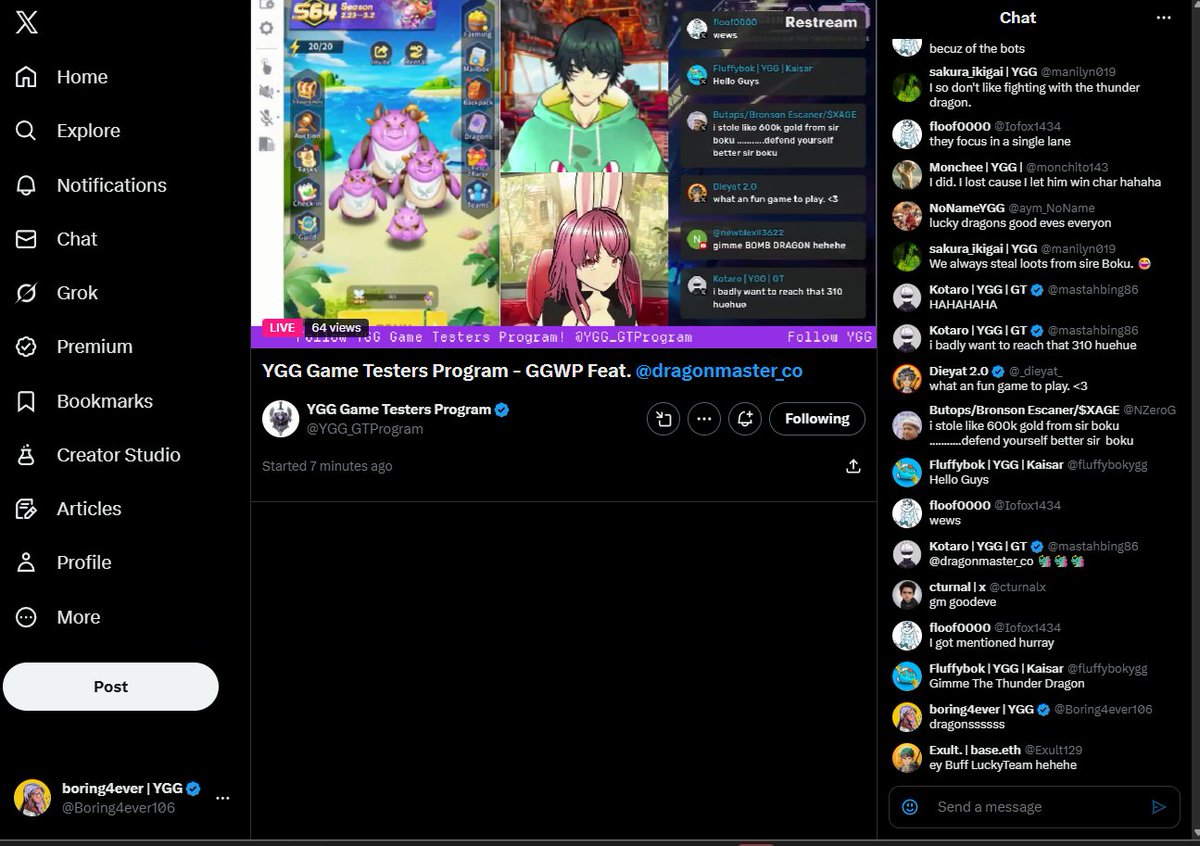The width and height of the screenshot is (1200, 846).
Task: Click the Articles icon in sidebar
Action: 27,509
